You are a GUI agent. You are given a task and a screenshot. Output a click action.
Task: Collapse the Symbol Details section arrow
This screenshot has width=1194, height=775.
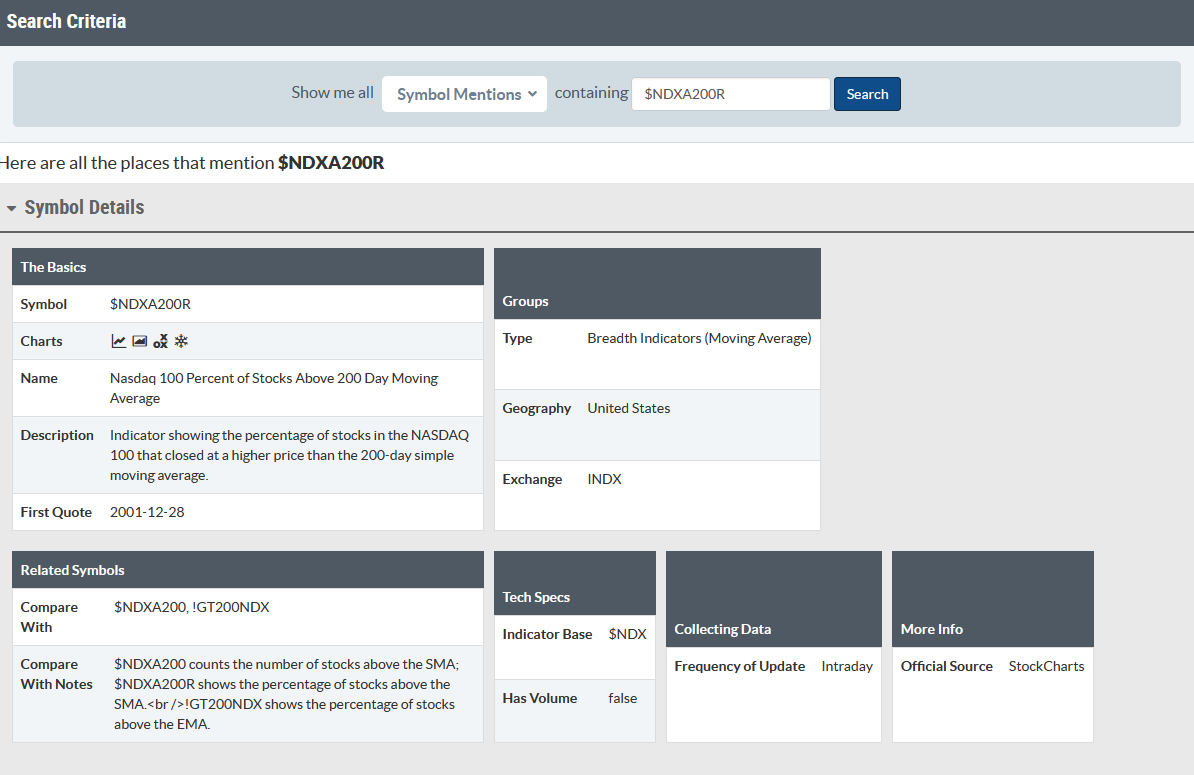(11, 208)
